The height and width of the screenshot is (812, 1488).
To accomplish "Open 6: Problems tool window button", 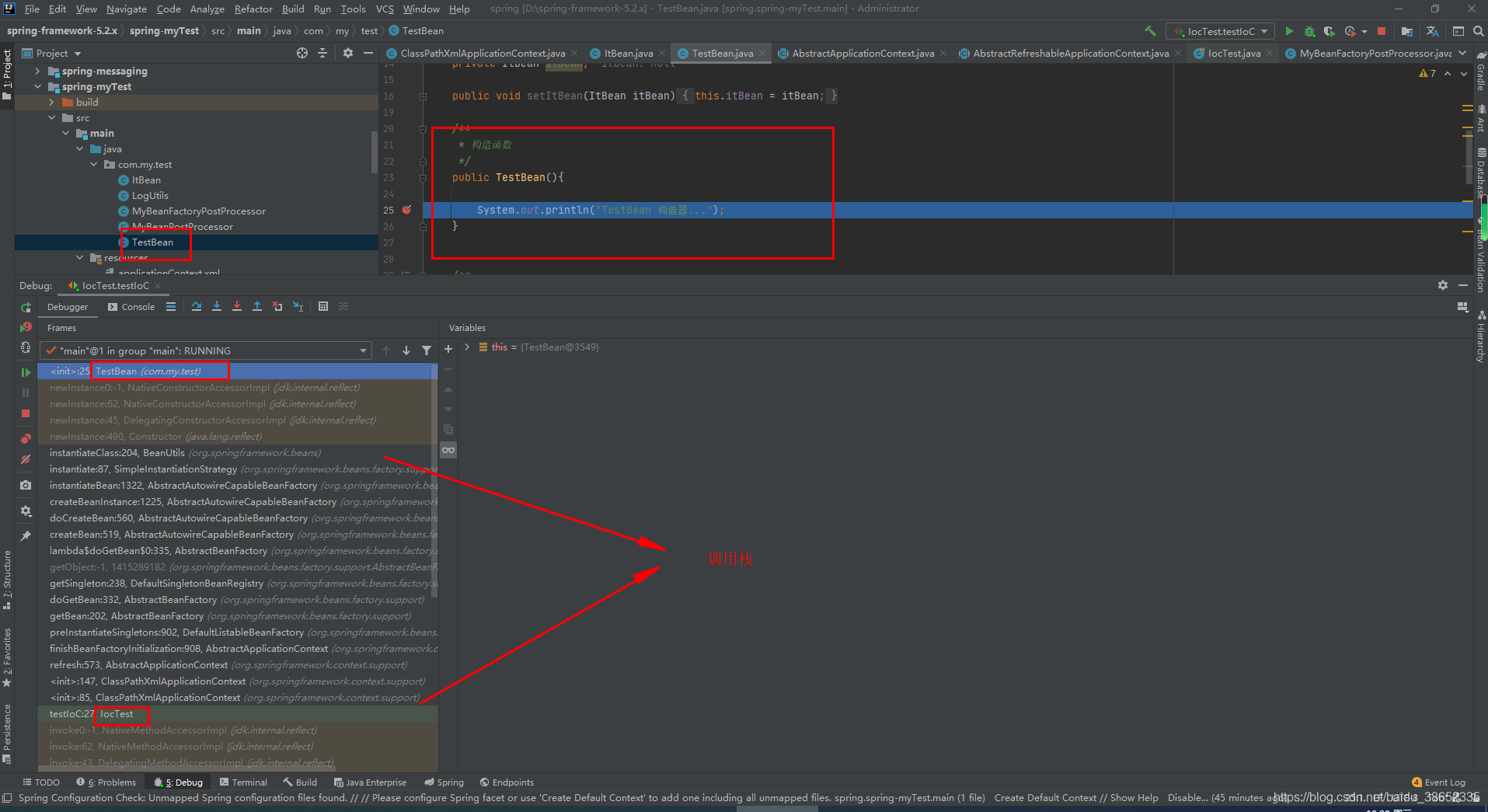I will [106, 782].
